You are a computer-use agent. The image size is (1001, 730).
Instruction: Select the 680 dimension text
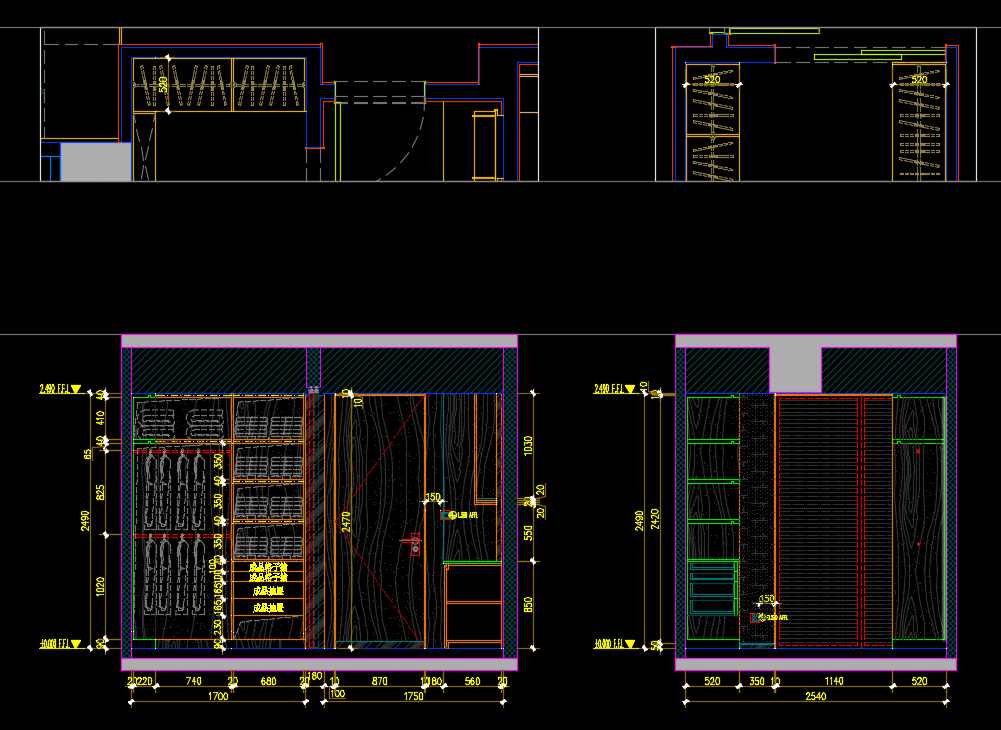(268, 682)
